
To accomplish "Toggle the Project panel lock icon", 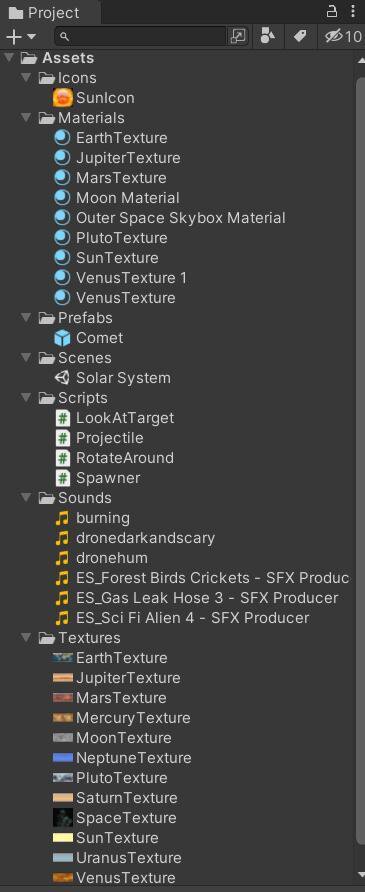I will (x=332, y=11).
